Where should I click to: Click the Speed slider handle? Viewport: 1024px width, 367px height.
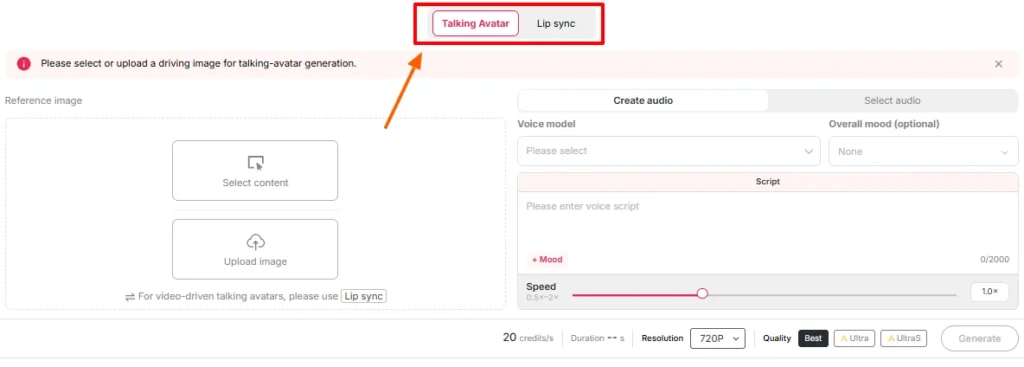click(x=702, y=294)
